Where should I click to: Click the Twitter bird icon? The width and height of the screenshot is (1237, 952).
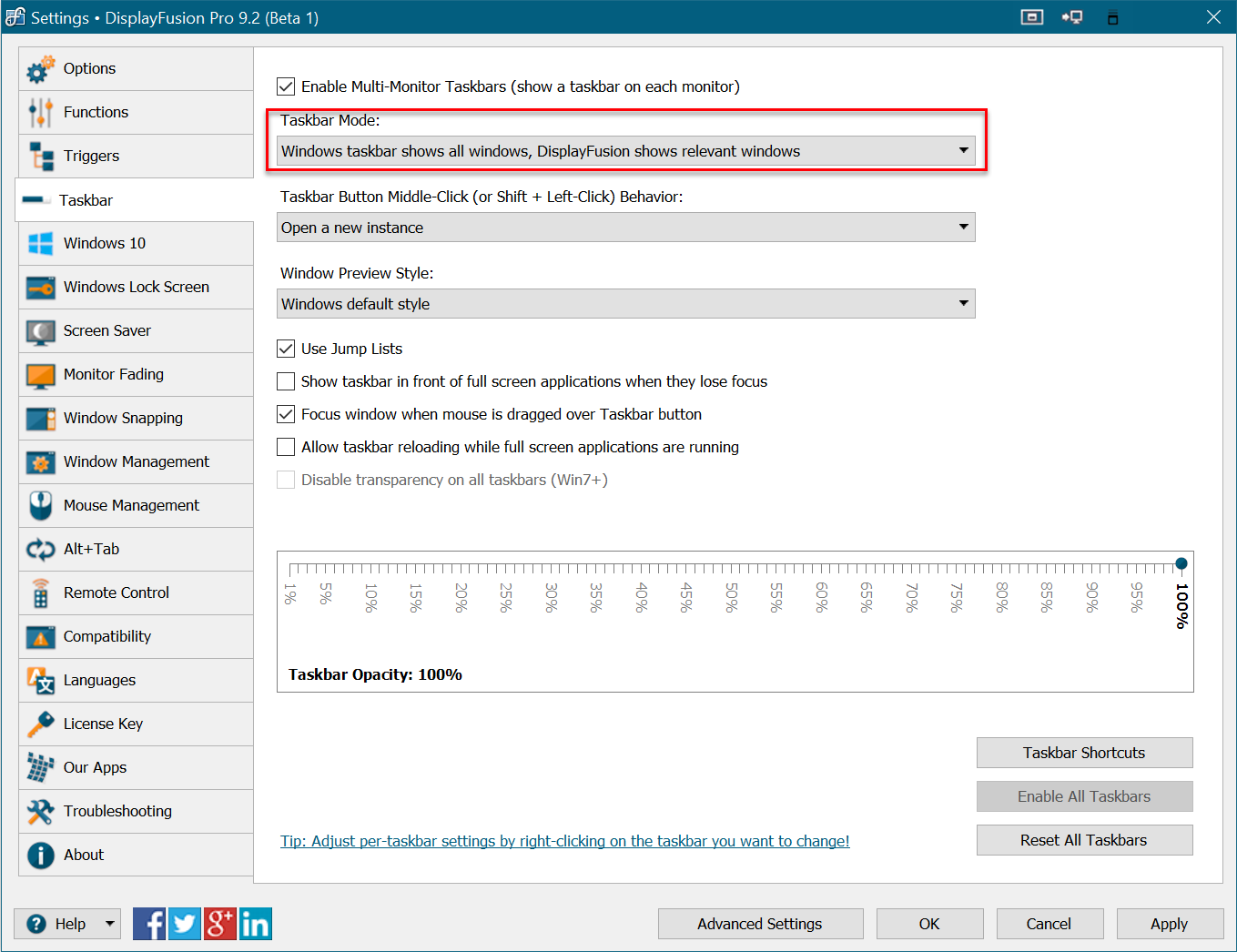point(185,924)
